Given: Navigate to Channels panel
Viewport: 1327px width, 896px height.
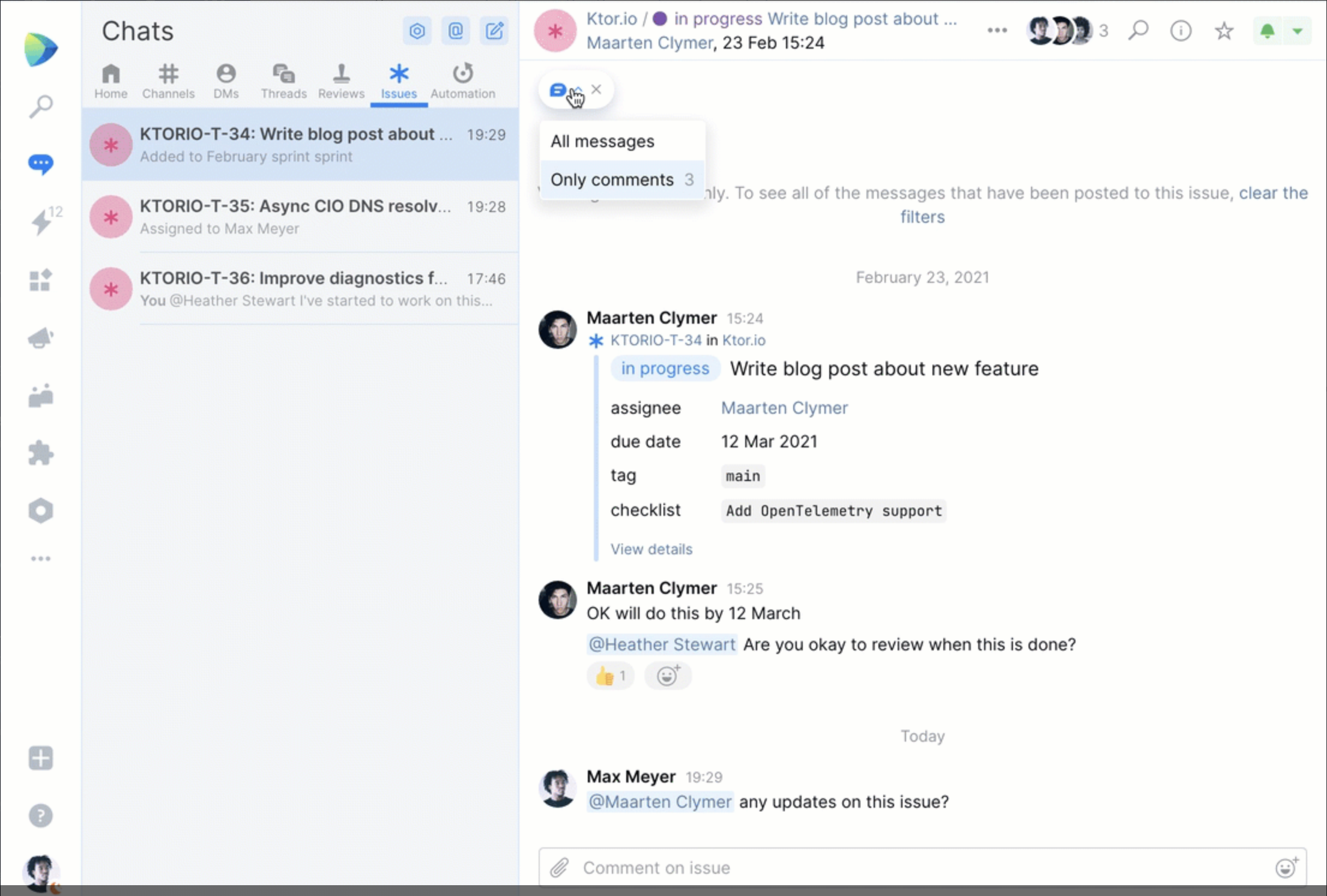Looking at the screenshot, I should (x=168, y=80).
